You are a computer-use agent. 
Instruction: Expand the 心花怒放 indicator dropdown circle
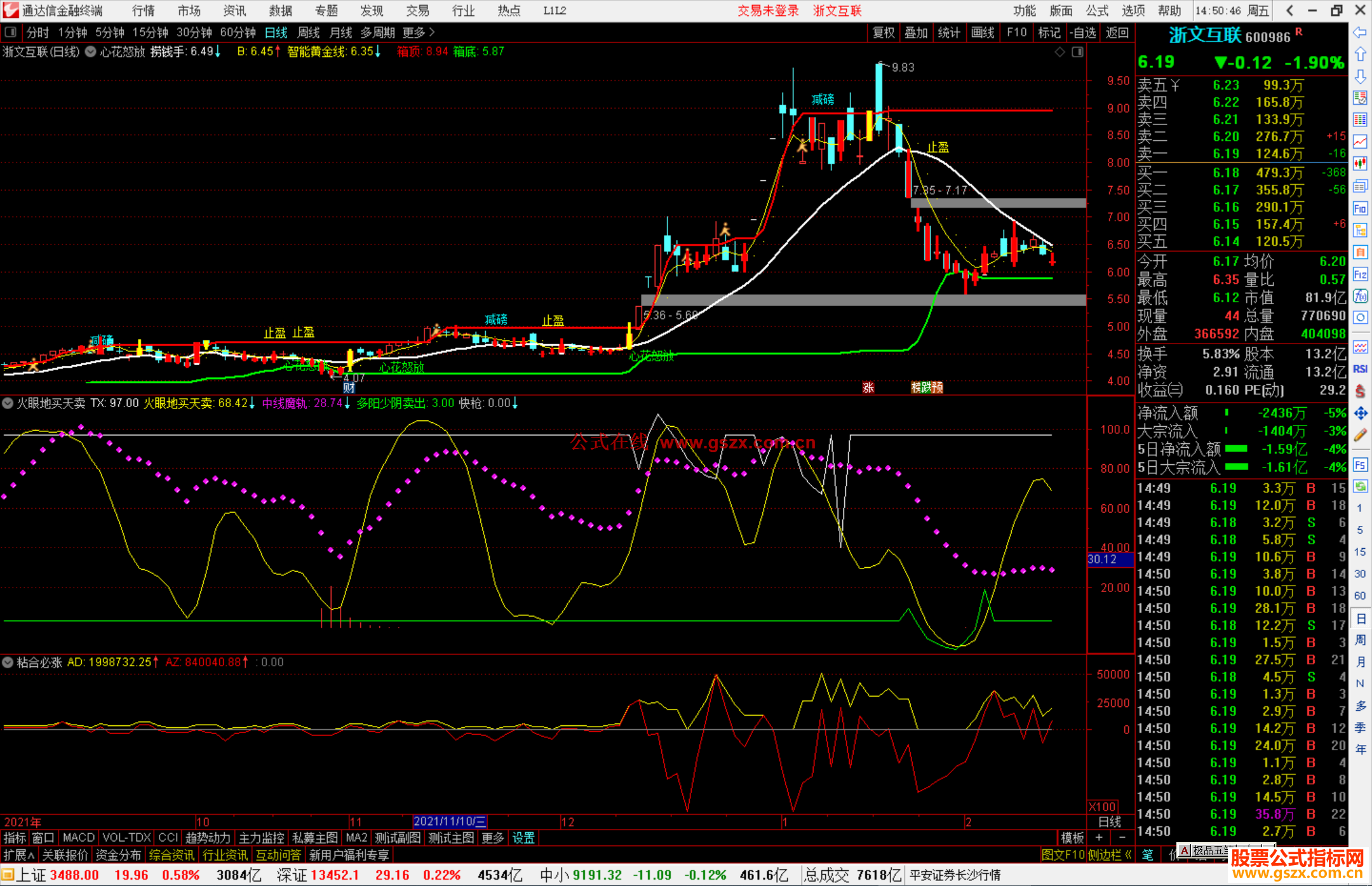(x=90, y=52)
